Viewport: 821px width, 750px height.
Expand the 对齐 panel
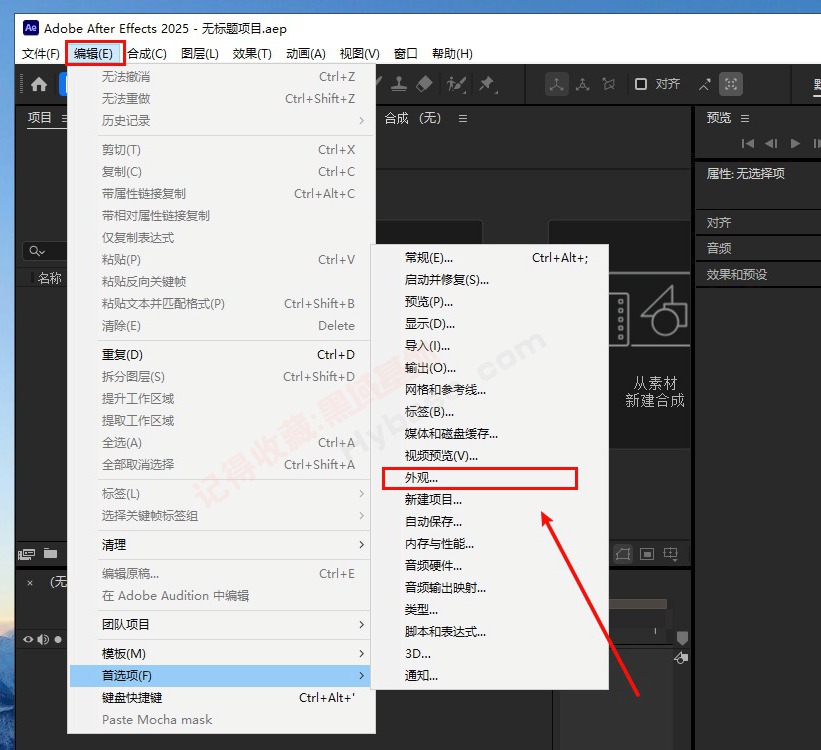click(718, 223)
